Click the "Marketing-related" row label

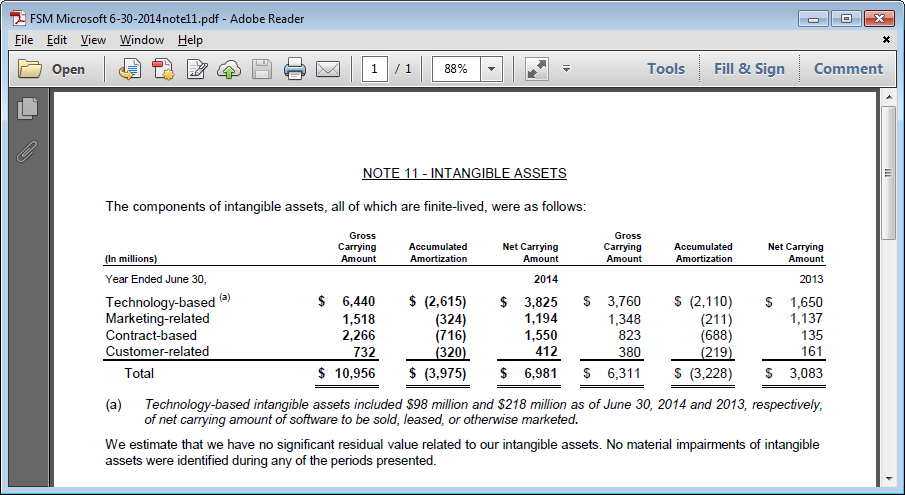[158, 318]
